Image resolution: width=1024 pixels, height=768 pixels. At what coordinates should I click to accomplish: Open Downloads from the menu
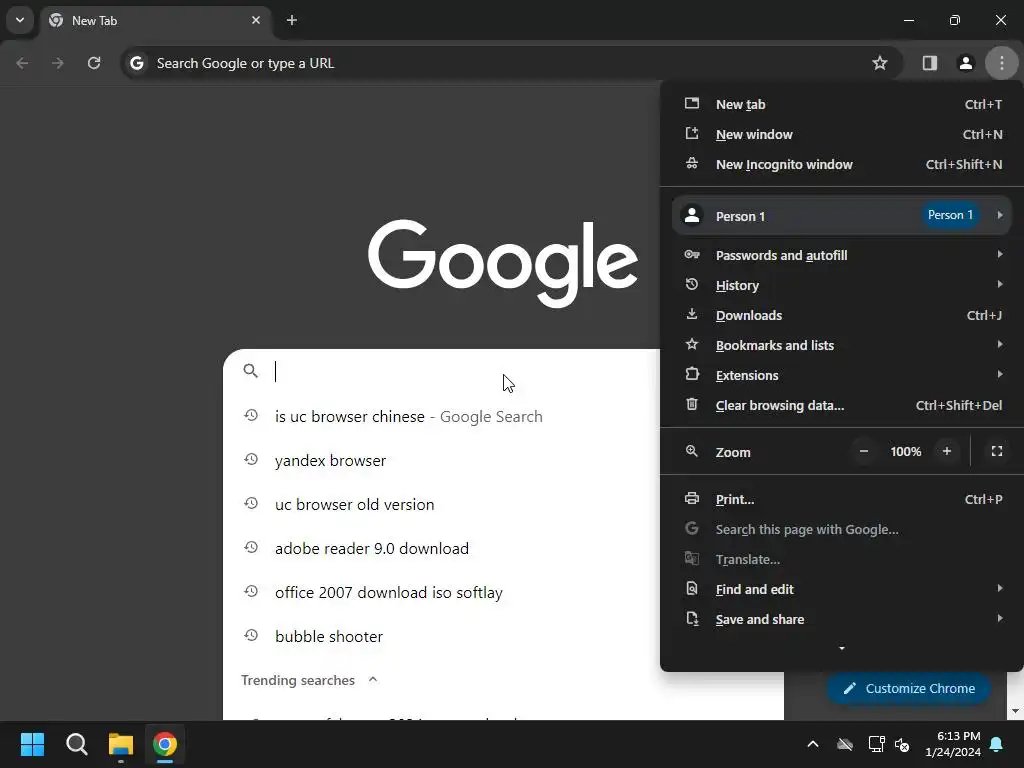tap(842, 315)
